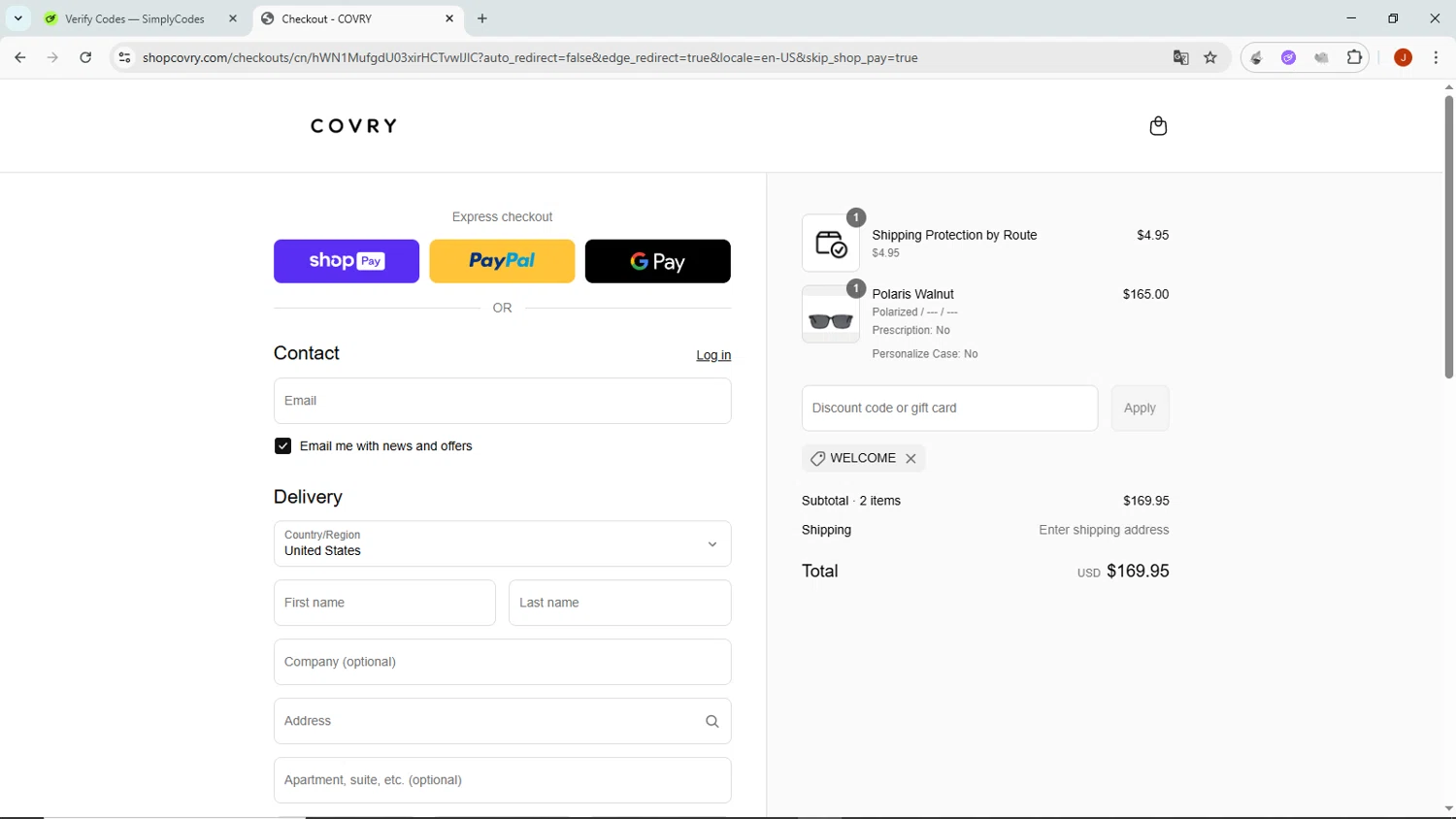
Task: Follow the Log in link
Action: pyautogui.click(x=713, y=355)
